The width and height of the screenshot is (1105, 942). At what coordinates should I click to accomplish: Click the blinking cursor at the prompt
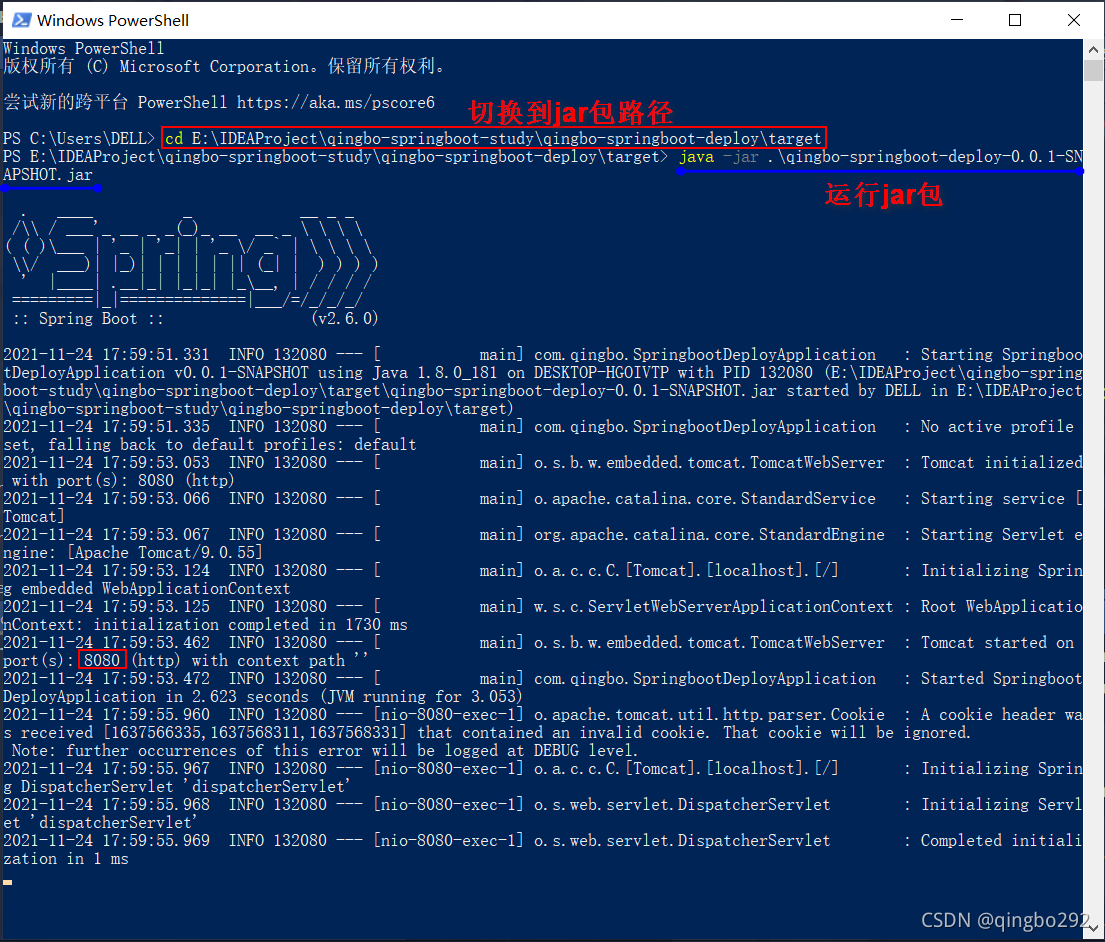click(8, 882)
